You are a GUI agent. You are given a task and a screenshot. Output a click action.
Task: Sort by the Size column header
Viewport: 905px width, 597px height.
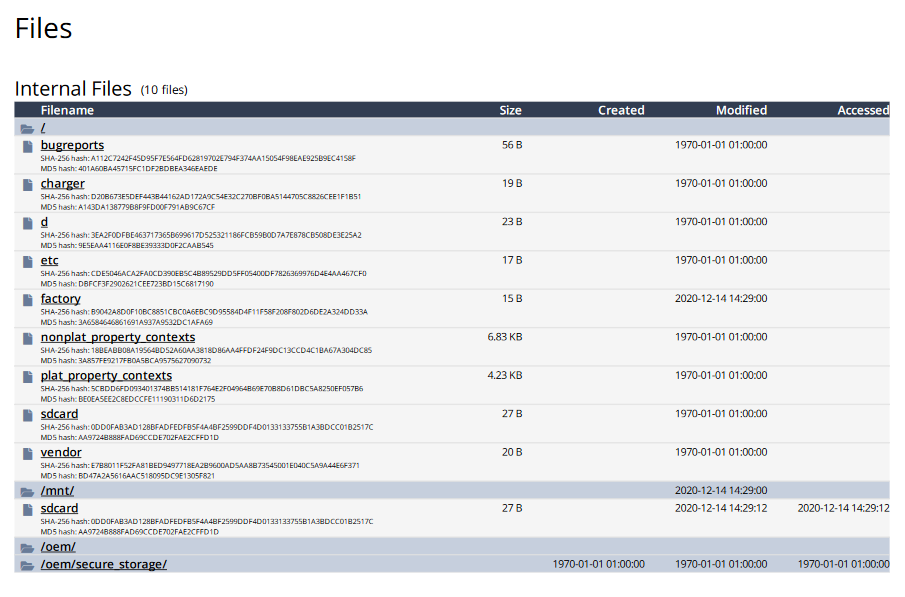click(x=510, y=110)
